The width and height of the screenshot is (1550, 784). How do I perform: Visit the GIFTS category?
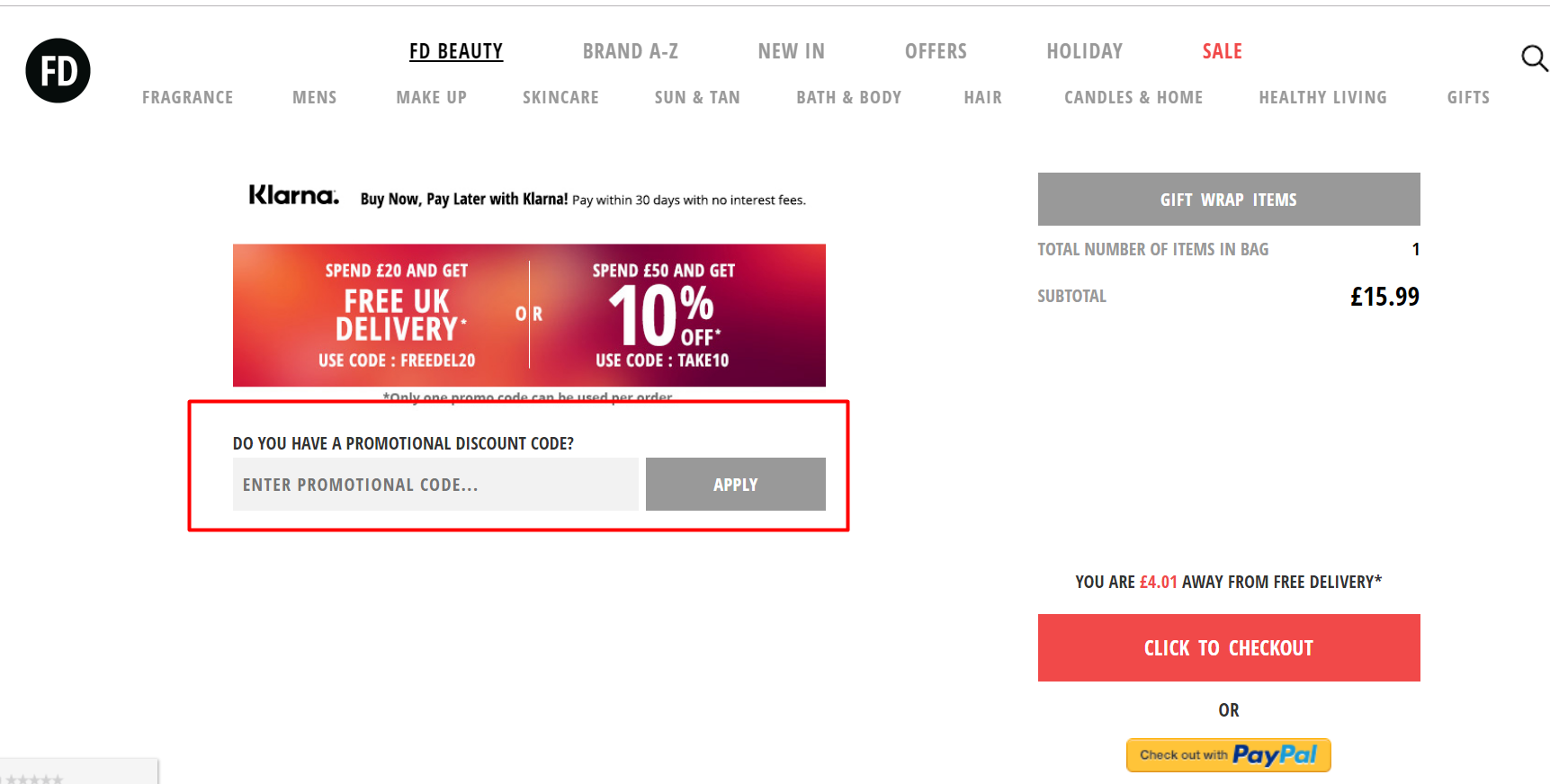[x=1468, y=97]
